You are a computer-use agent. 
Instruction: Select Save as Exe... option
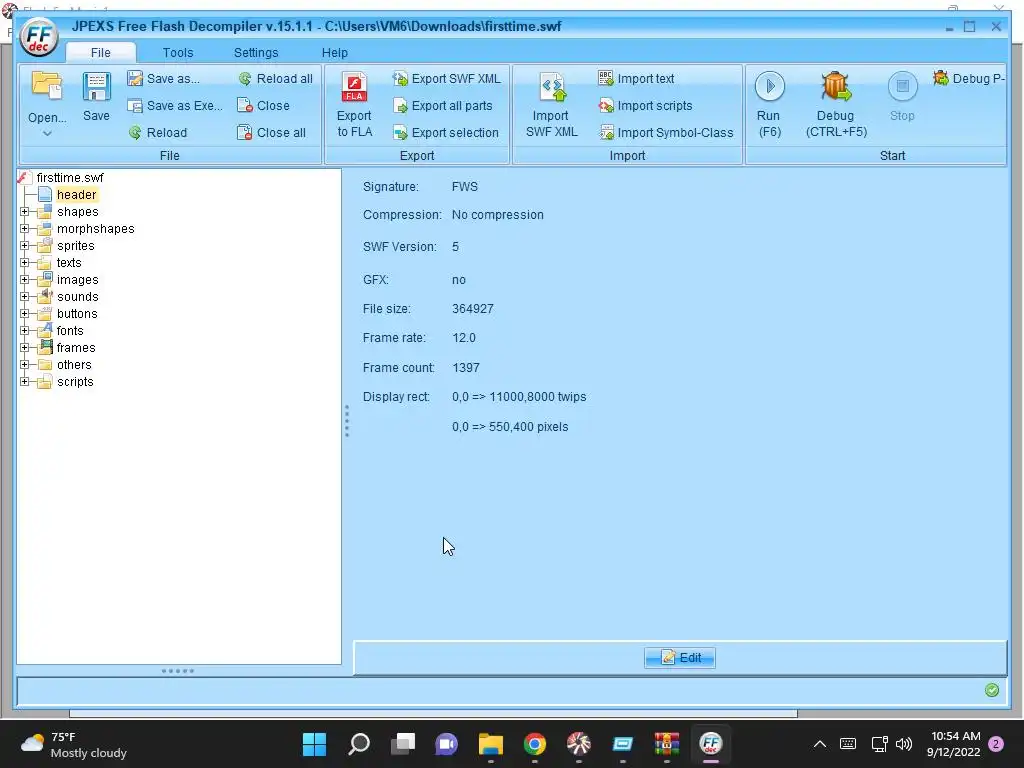pos(175,106)
